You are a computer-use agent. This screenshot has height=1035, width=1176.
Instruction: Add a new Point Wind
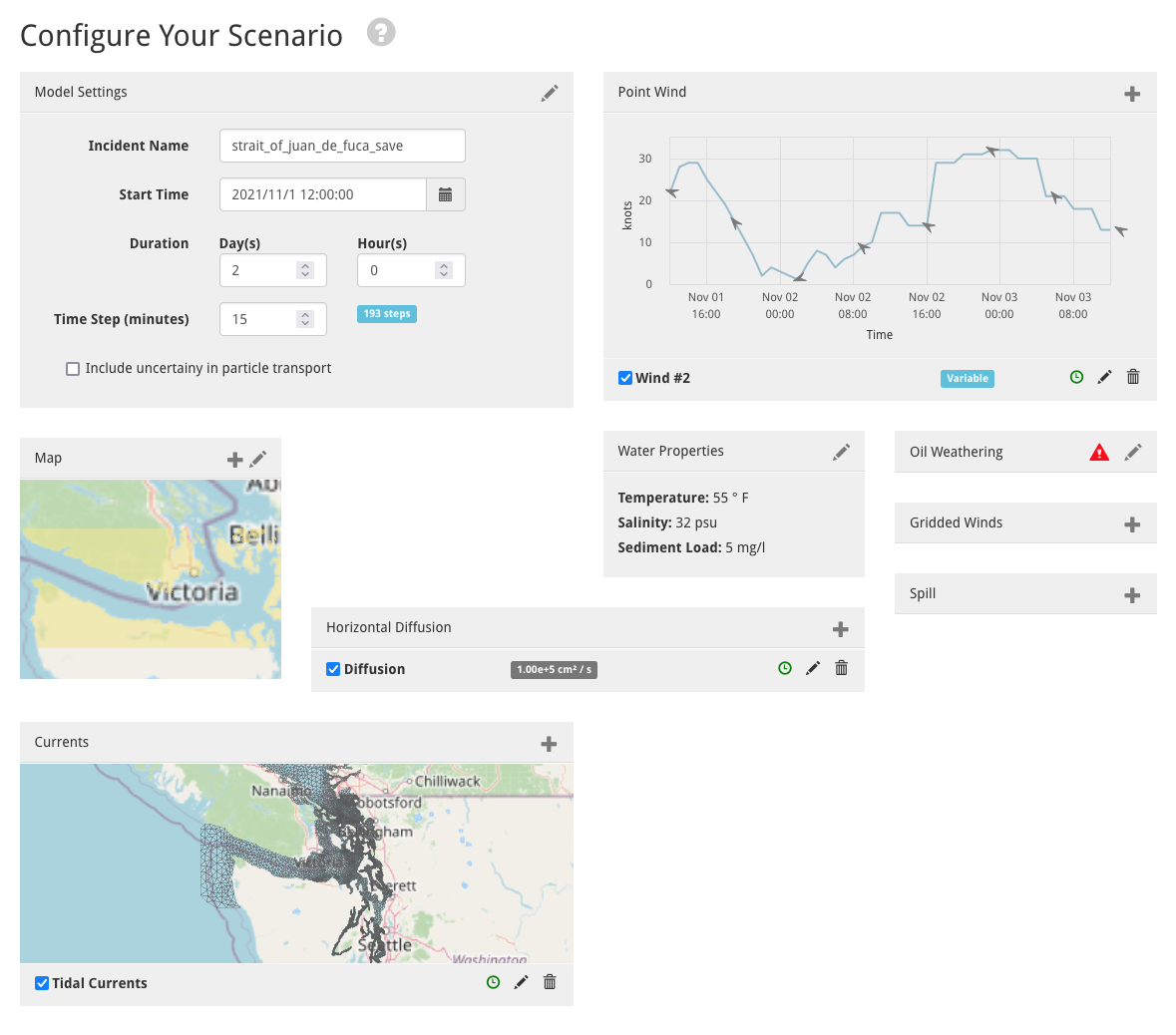(1132, 94)
